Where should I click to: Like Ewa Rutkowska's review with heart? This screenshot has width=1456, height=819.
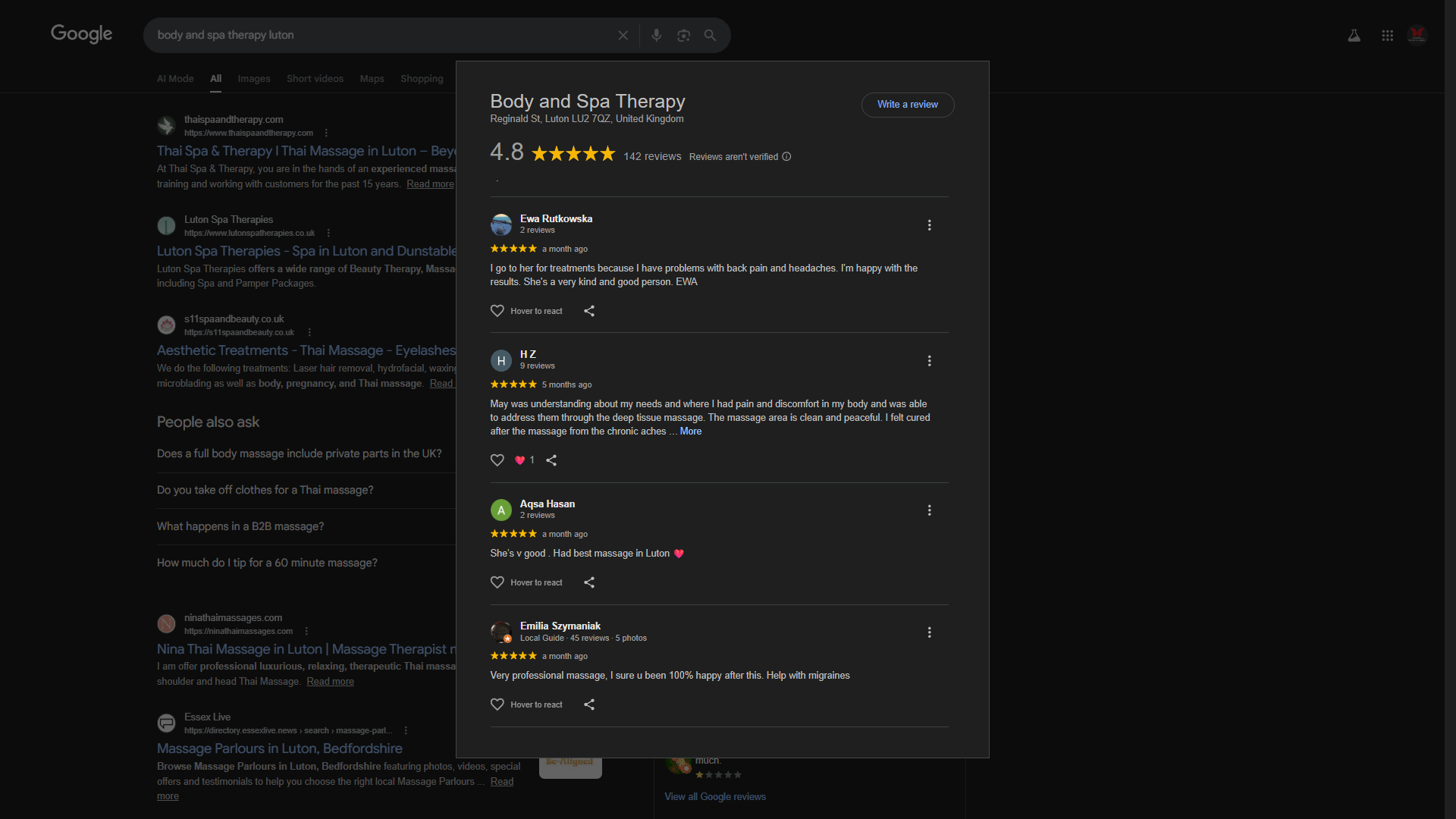[x=497, y=311]
